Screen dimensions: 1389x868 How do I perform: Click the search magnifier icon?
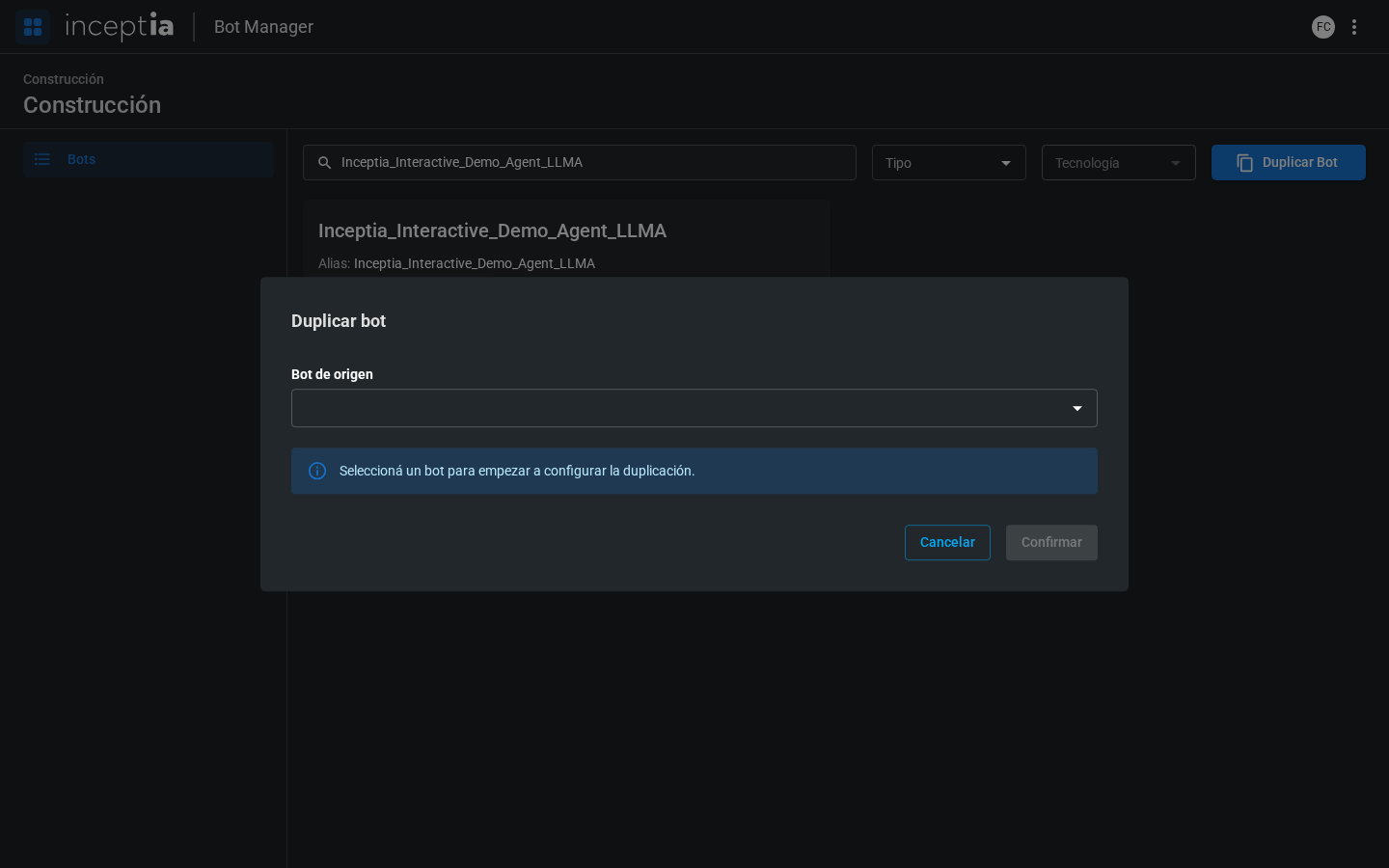coord(325,163)
